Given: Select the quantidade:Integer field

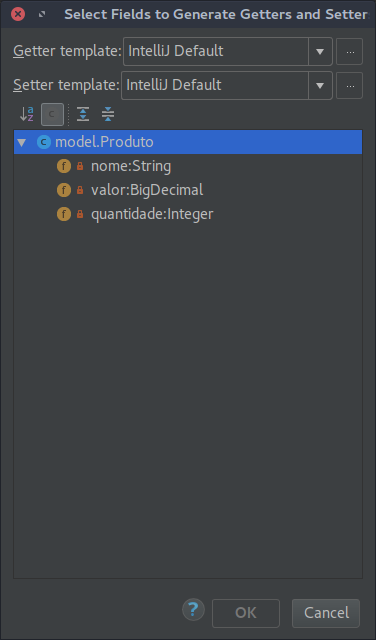Looking at the screenshot, I should [152, 214].
